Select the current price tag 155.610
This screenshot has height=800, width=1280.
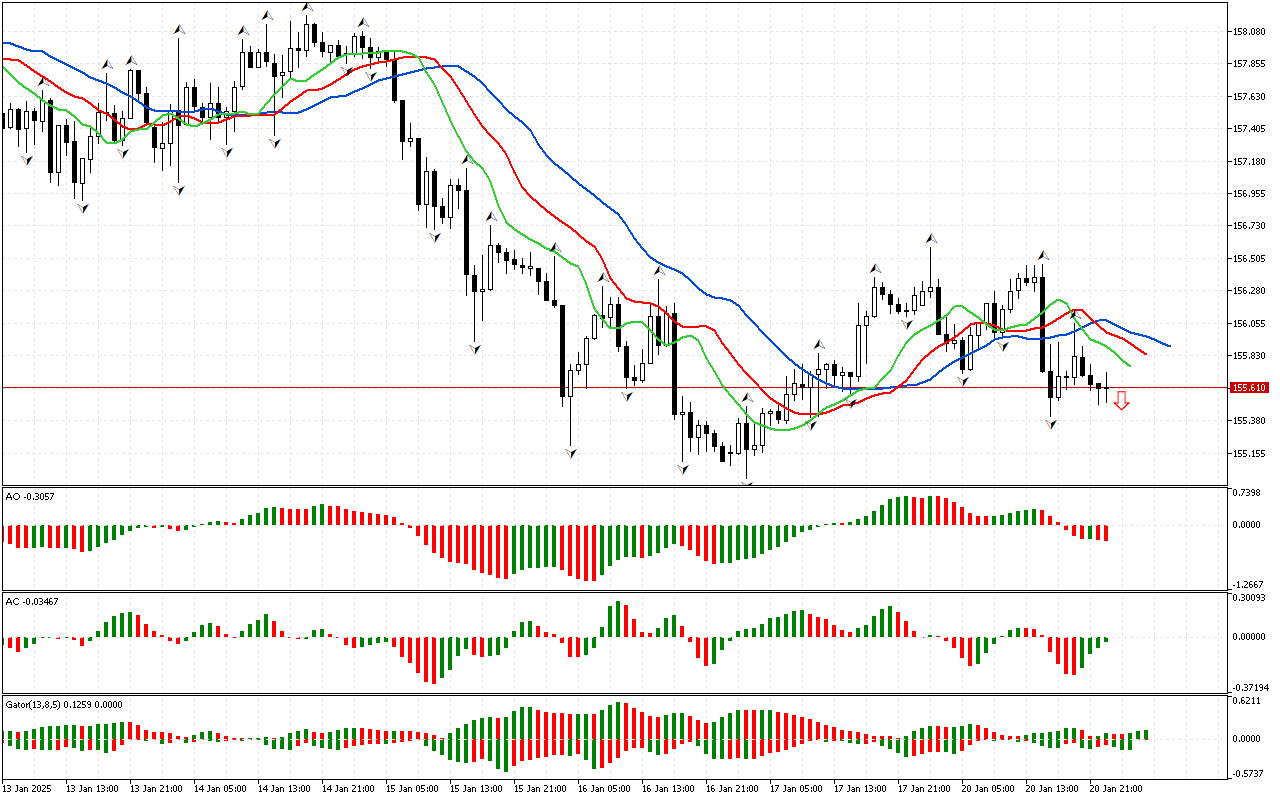(x=1250, y=387)
